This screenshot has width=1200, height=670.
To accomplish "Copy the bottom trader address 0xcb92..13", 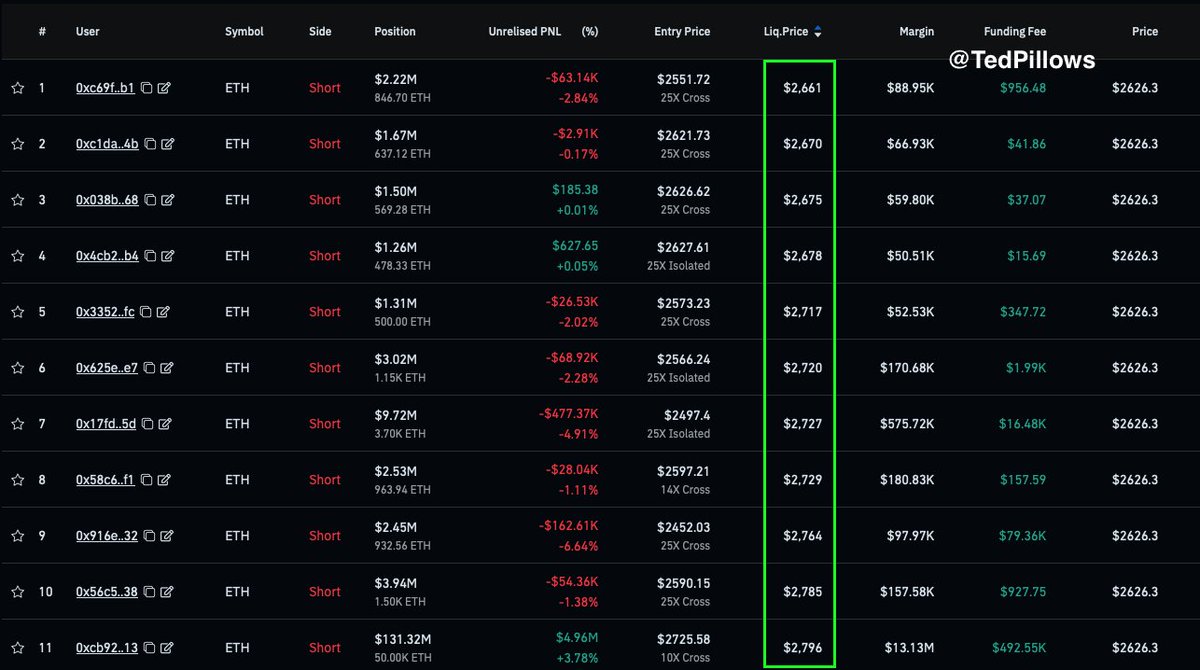I will tap(148, 647).
